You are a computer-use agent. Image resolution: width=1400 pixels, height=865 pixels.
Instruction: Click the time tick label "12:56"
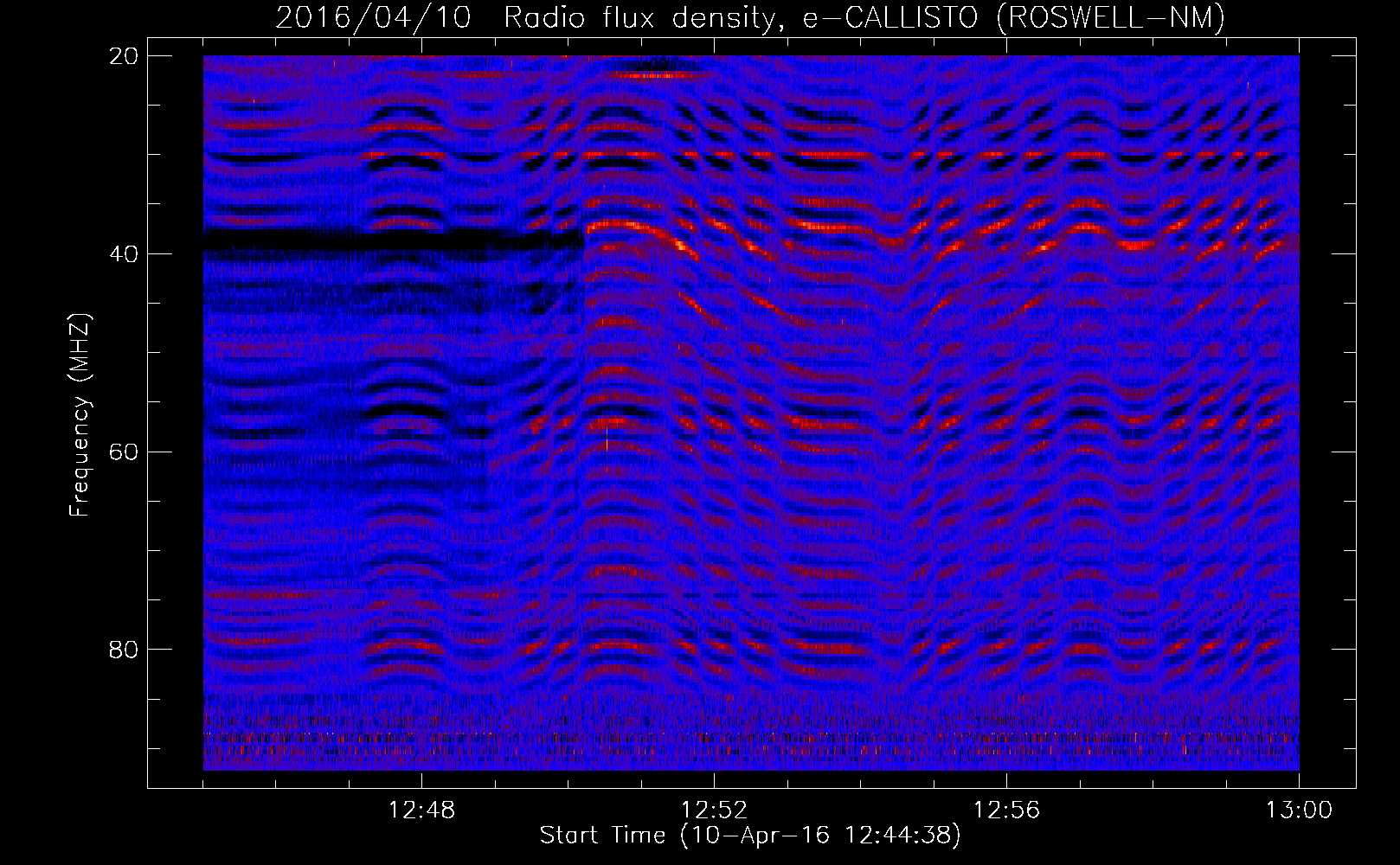pyautogui.click(x=1006, y=811)
